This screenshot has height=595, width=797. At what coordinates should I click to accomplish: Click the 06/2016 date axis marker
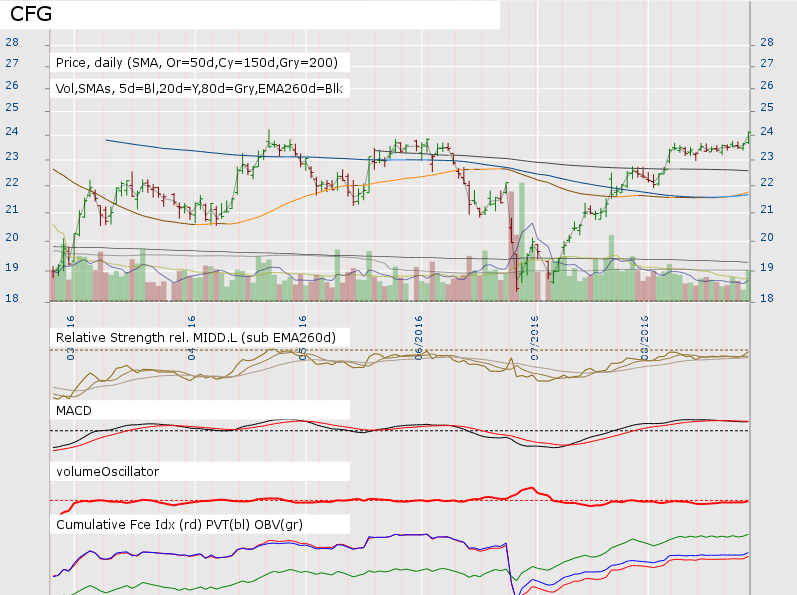(x=419, y=329)
